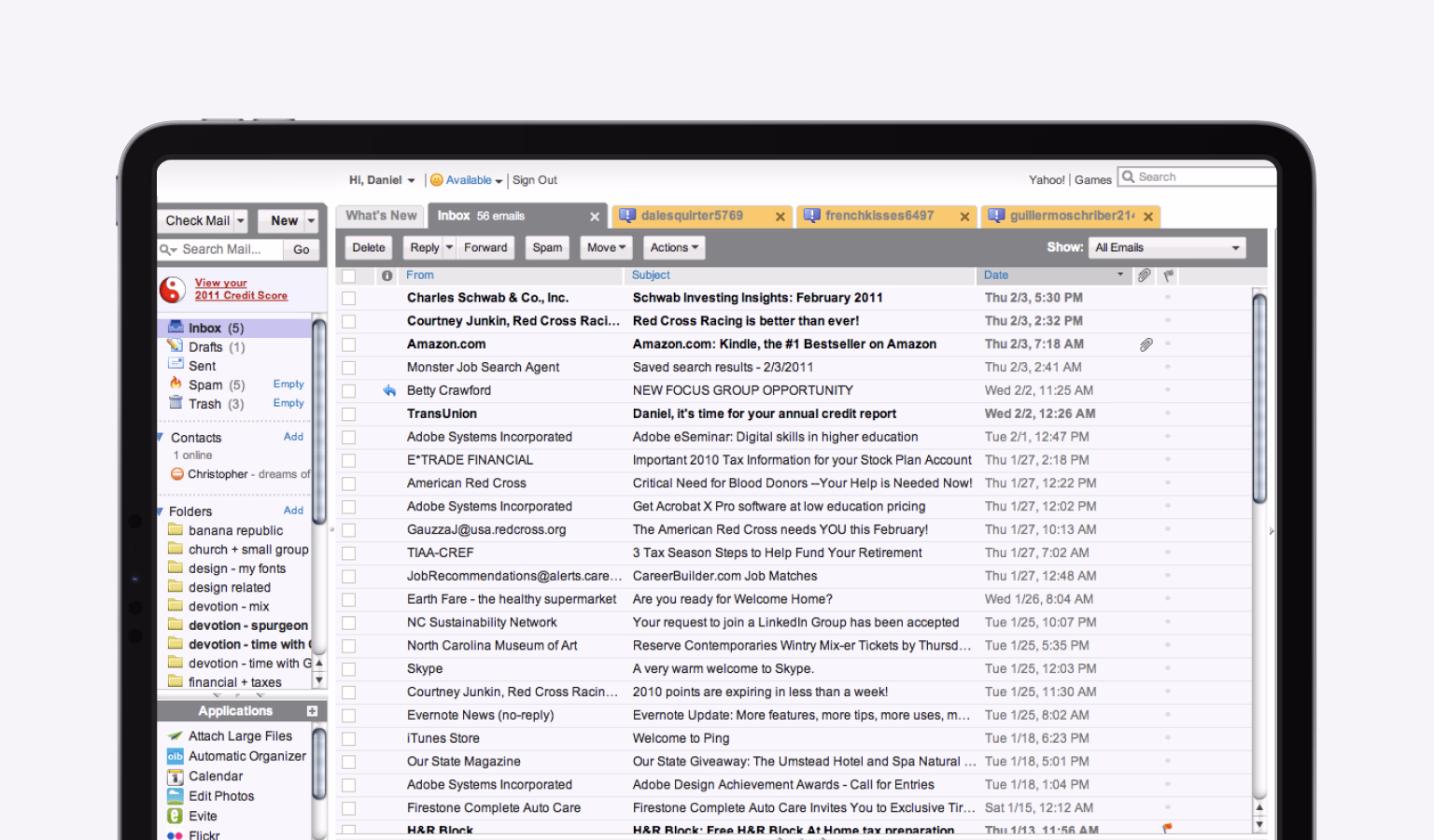The image size is (1434, 840).
Task: Open the Check Mail dropdown arrow
Action: coord(241,221)
